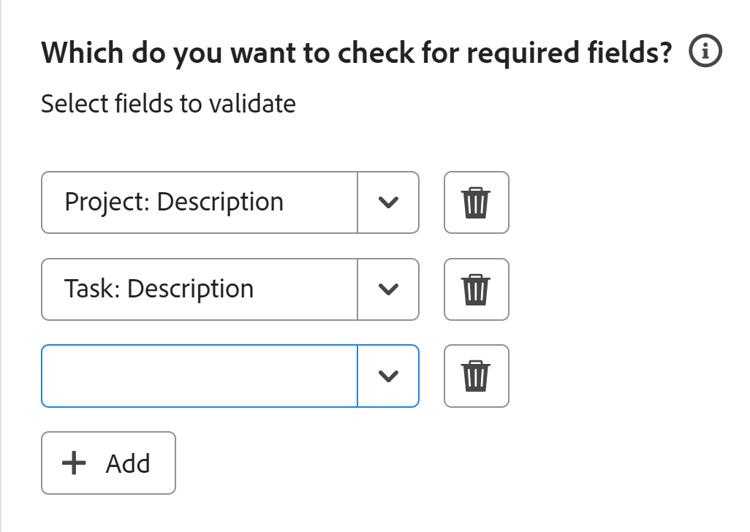The height and width of the screenshot is (532, 750).
Task: Open the Task: Description dropdown arrow
Action: (x=388, y=290)
